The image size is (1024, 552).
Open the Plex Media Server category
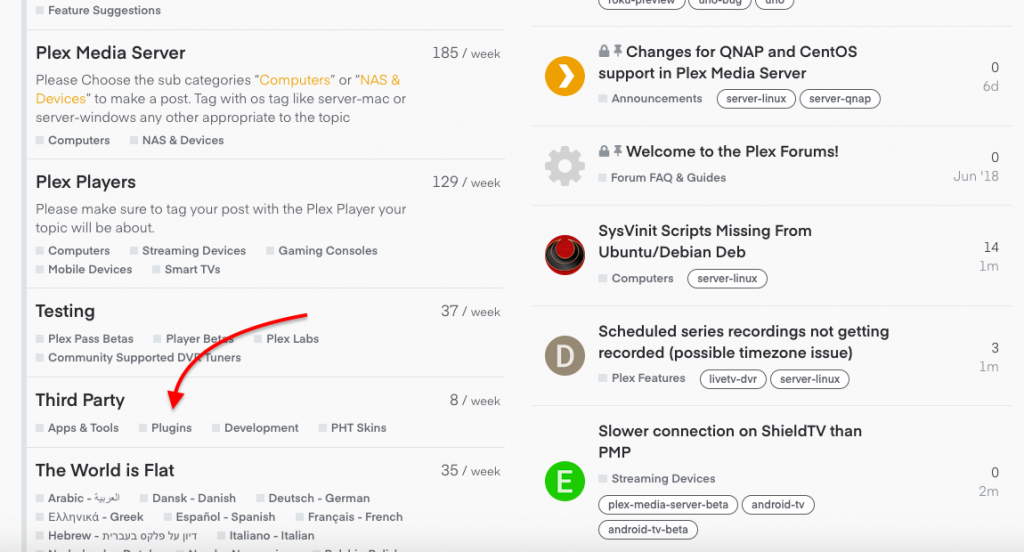110,53
